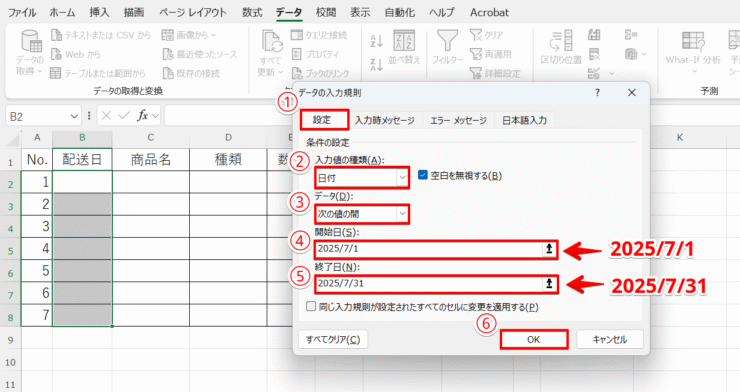Click 配送日 header cell
Screen dimensions: 740x392
point(82,159)
